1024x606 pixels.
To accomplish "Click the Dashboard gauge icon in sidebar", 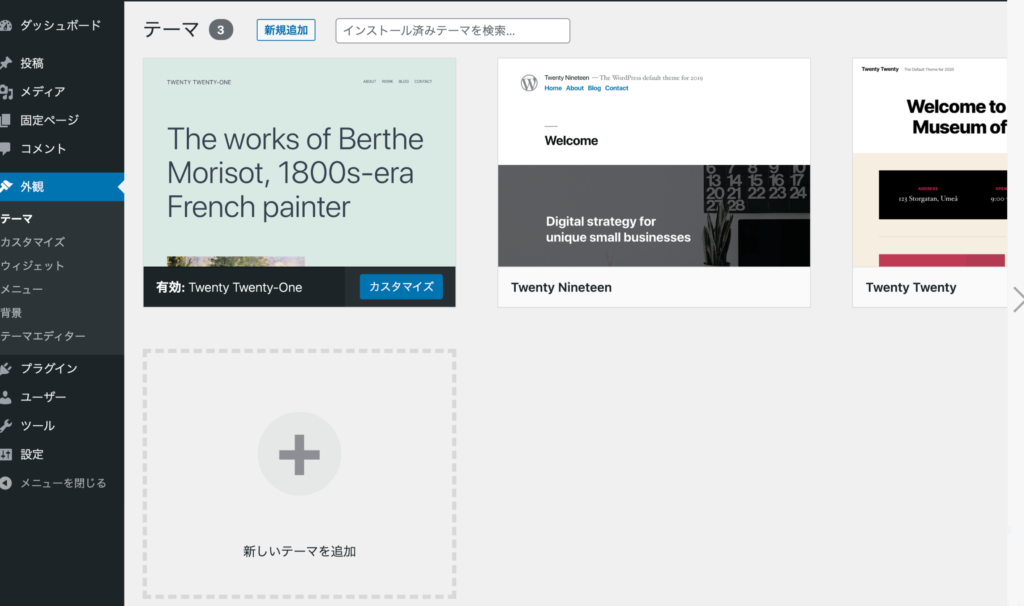I will click(6, 25).
